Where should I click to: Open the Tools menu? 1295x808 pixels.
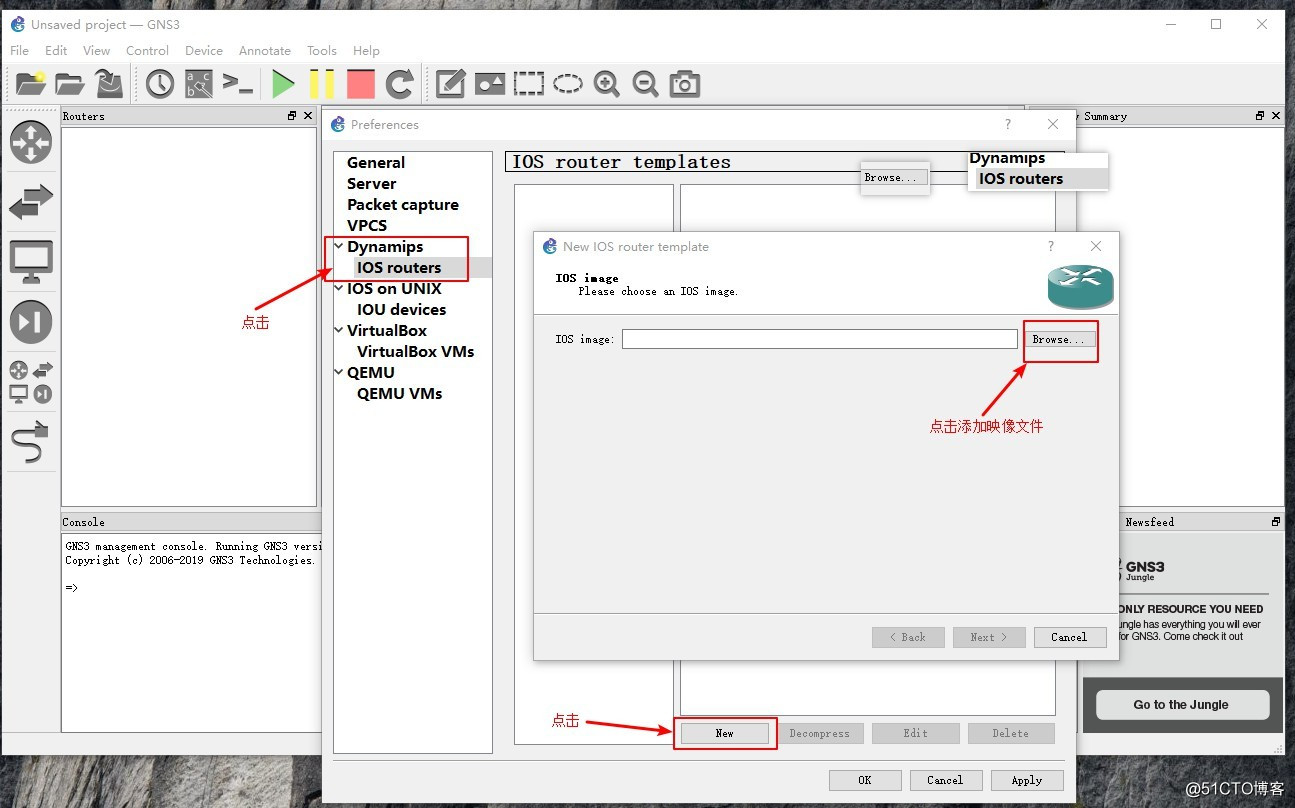[x=322, y=50]
